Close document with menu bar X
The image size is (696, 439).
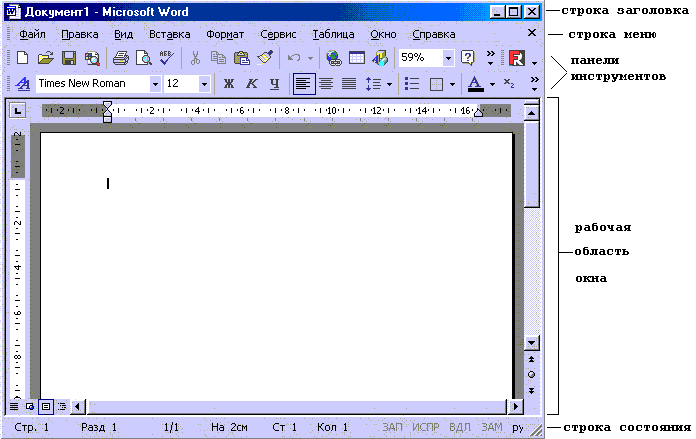[x=532, y=33]
